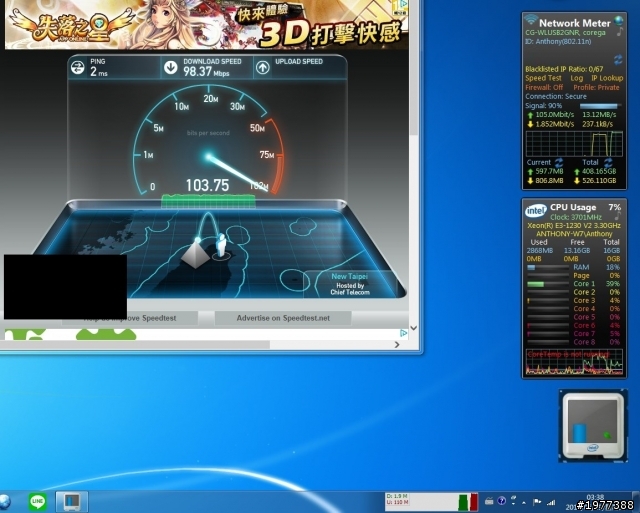Click the 103.75 gauge readout
The height and width of the screenshot is (513, 640).
click(x=207, y=186)
